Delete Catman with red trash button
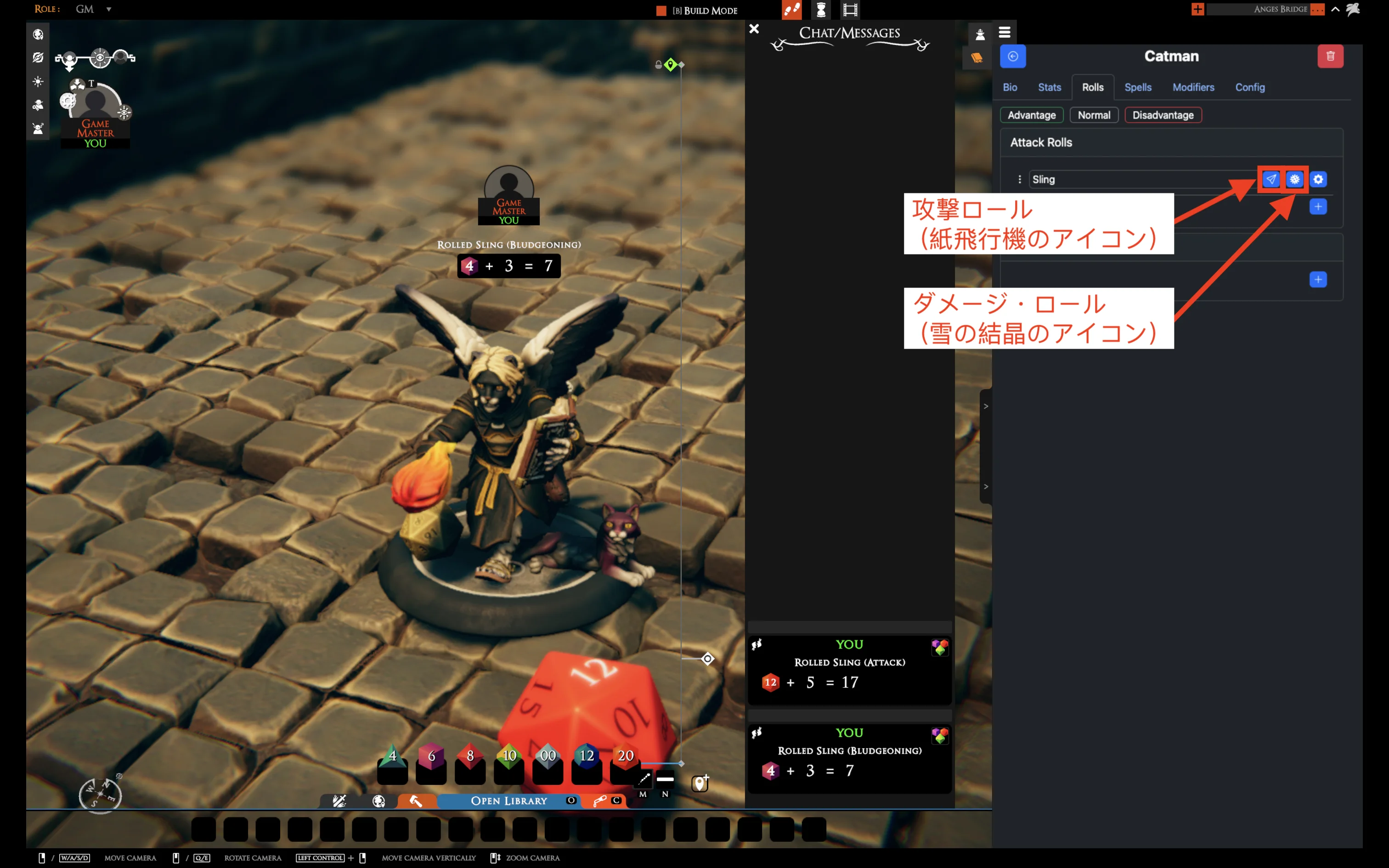 coord(1330,56)
